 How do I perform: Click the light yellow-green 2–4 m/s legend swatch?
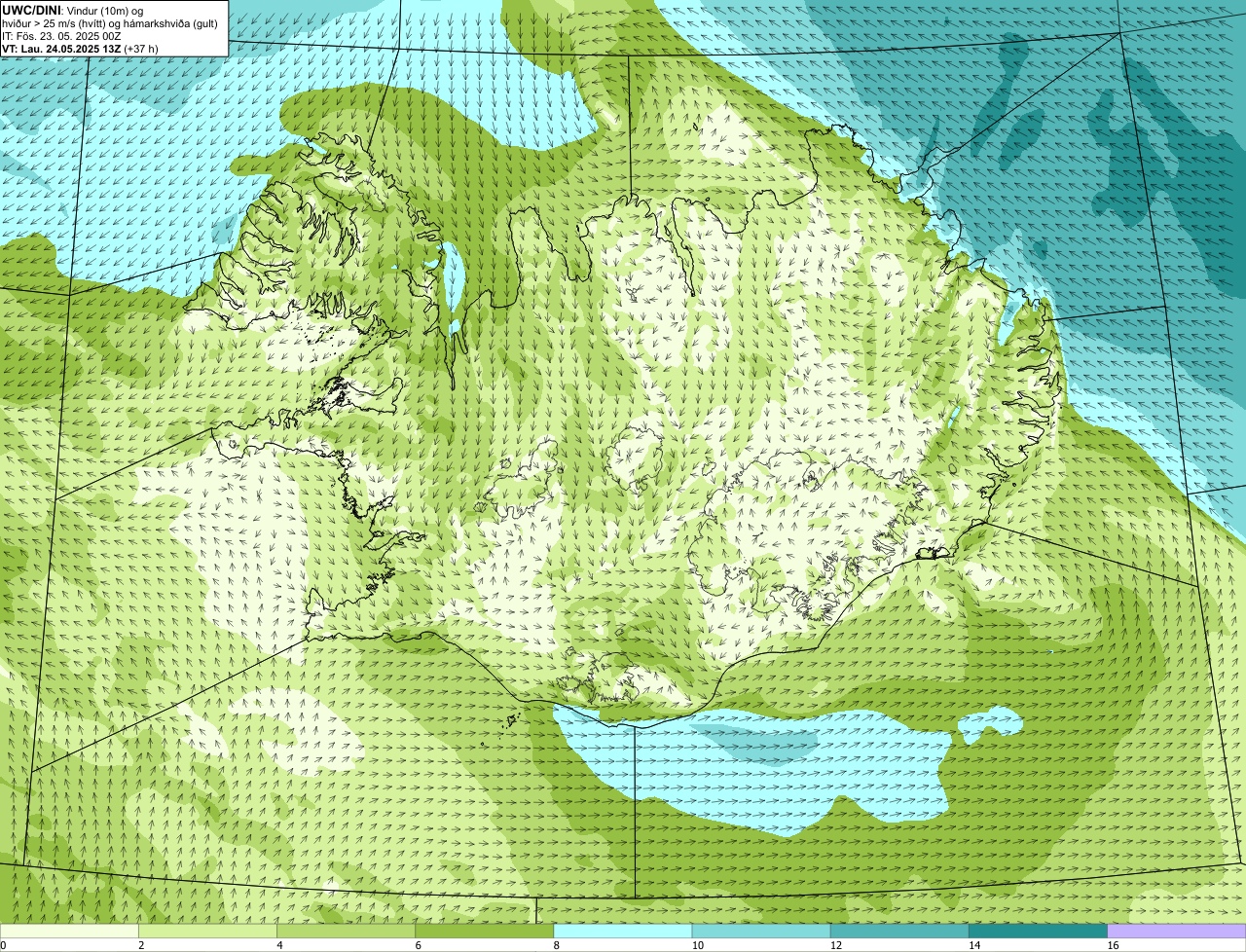207,931
